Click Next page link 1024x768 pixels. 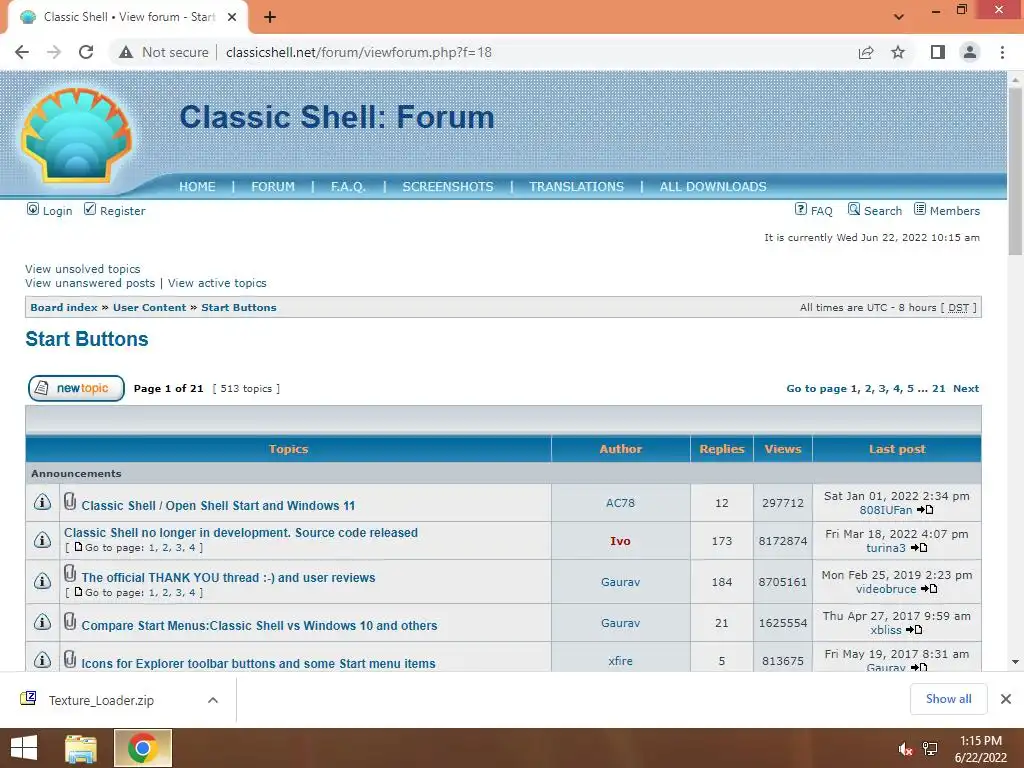point(966,389)
